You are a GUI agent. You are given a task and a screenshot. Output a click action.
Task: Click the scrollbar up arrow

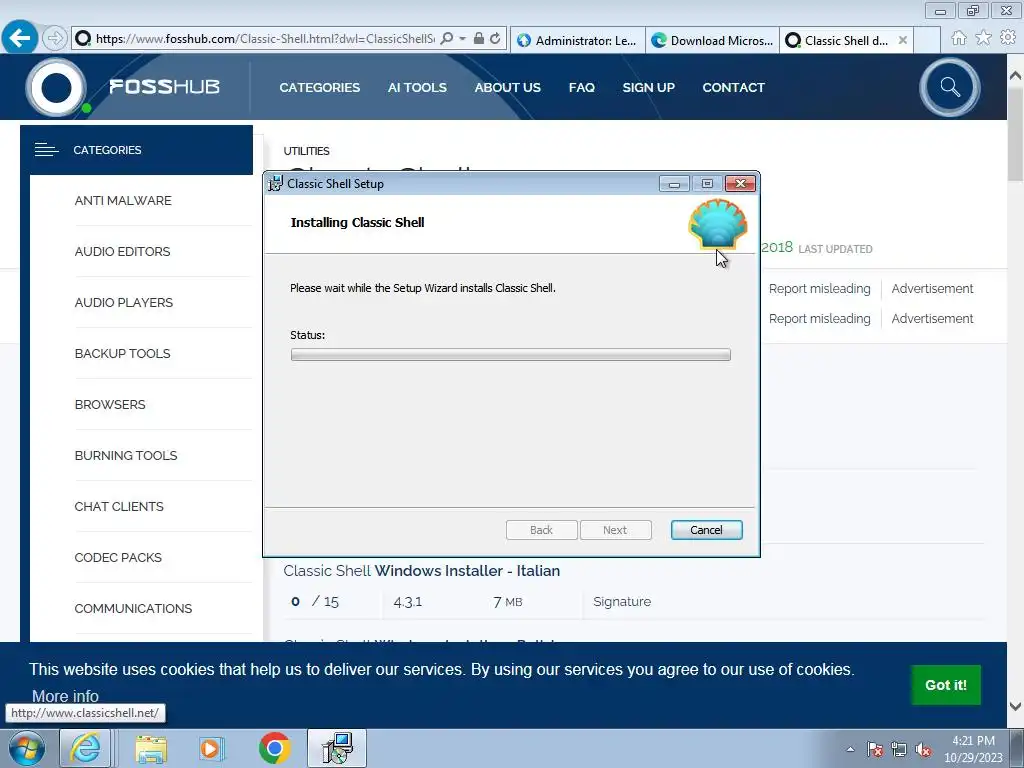[1016, 76]
